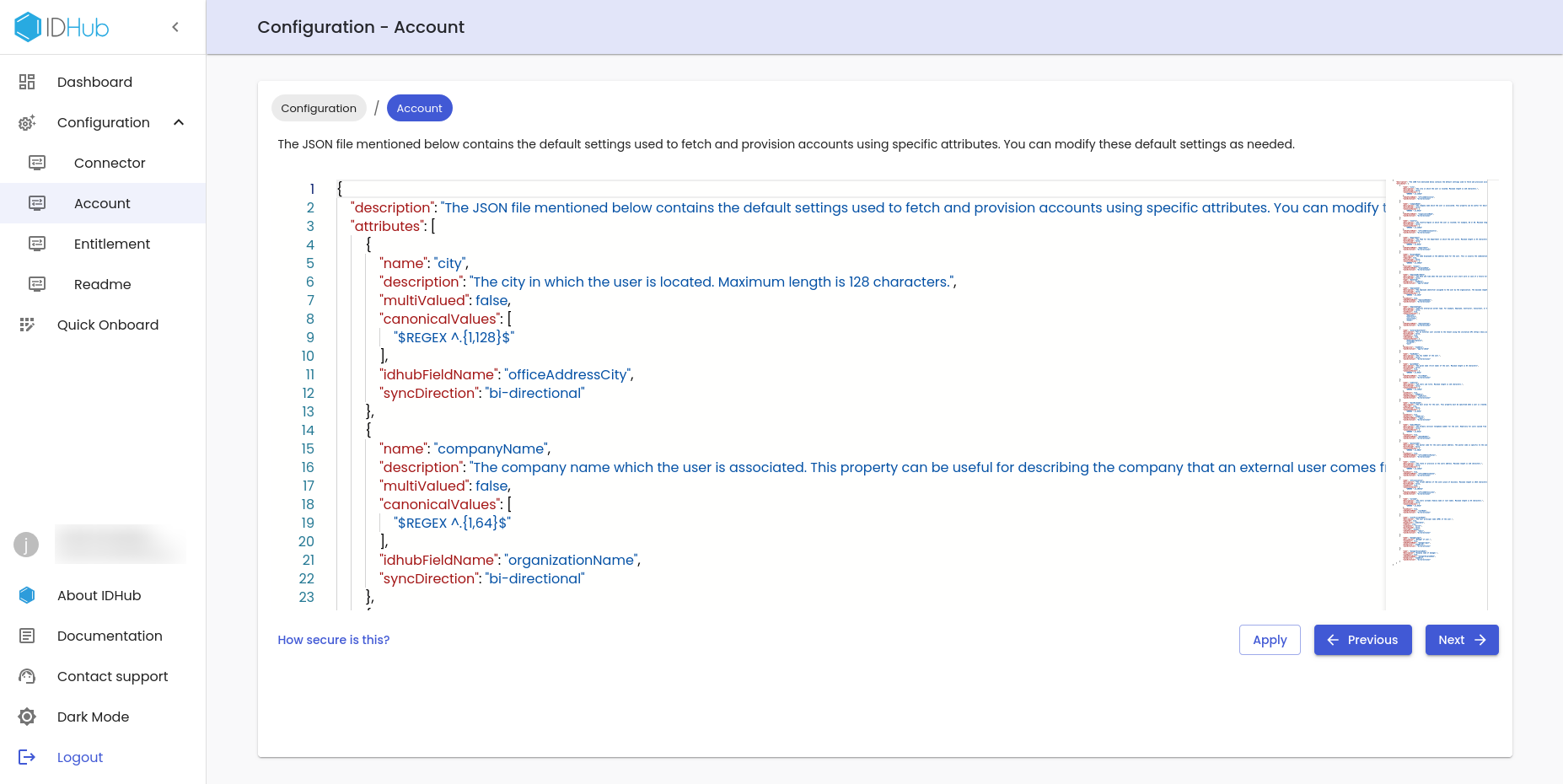
Task: Open Quick Onboard icon
Action: pos(27,325)
